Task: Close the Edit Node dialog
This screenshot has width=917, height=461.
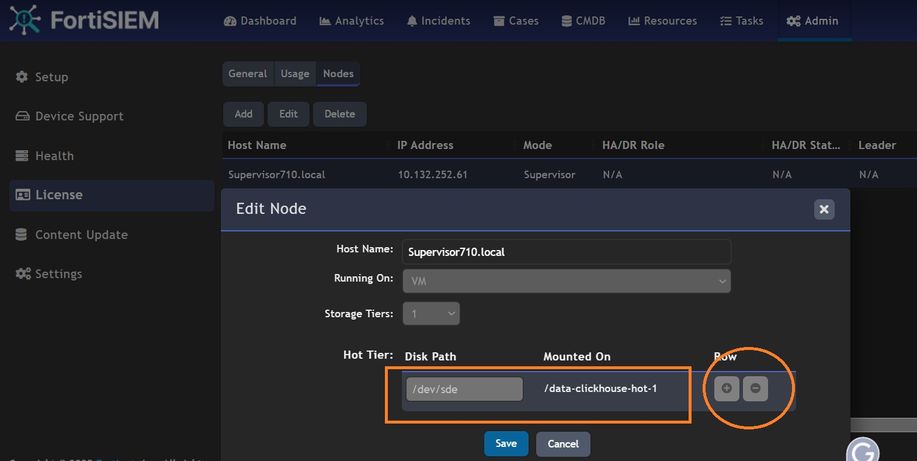Action: 824,209
